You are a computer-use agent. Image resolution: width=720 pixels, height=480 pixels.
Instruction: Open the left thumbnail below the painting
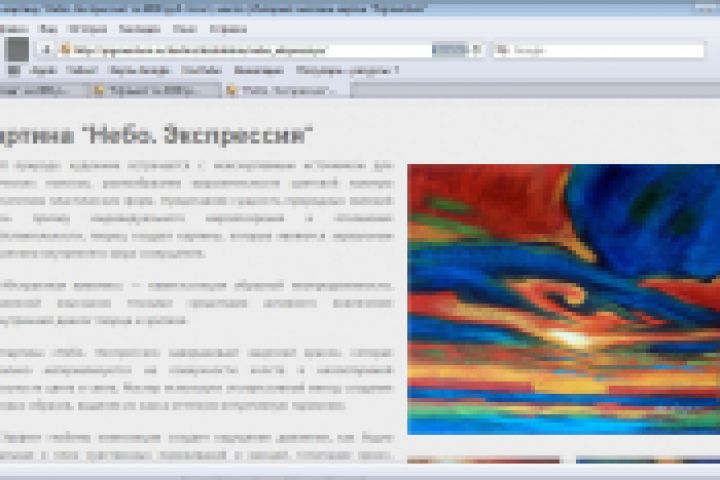(484, 460)
